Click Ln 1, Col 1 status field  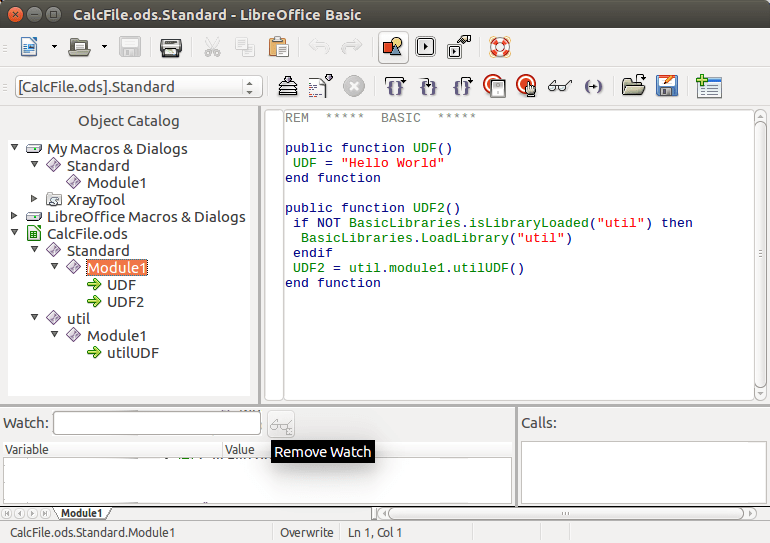(x=375, y=533)
